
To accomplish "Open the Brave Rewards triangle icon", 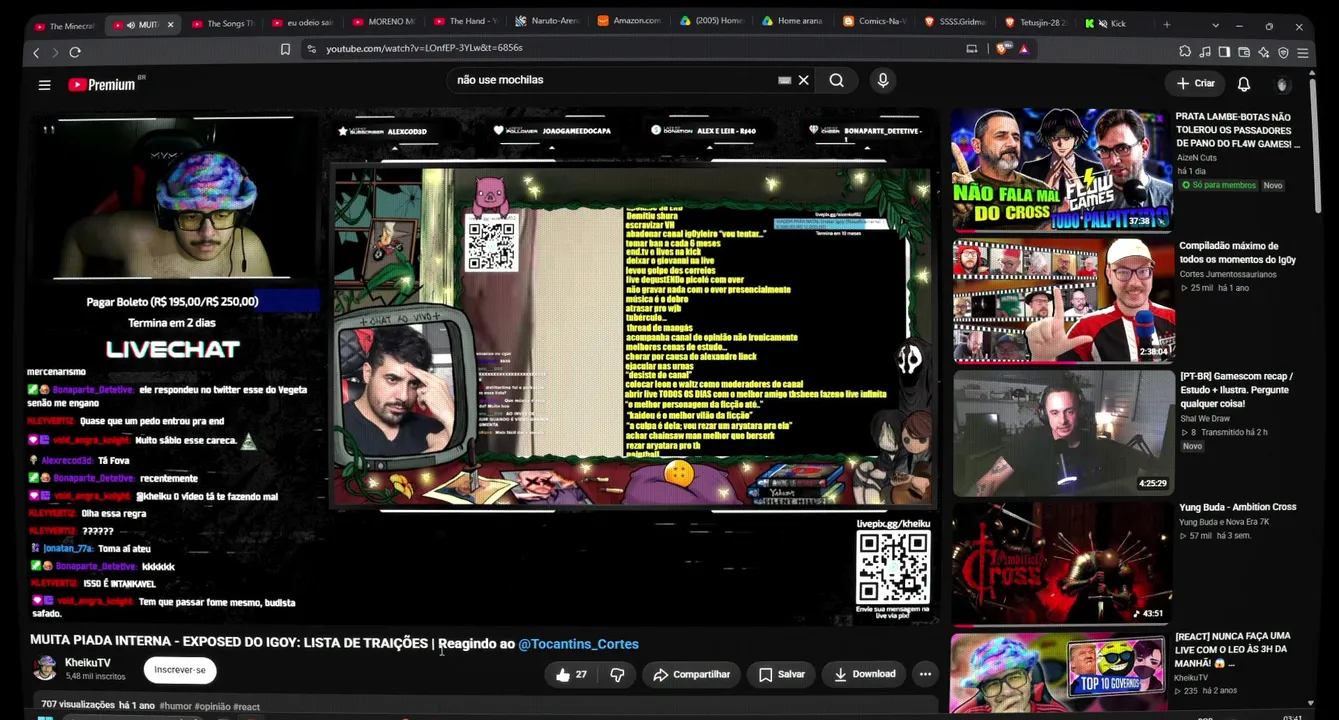I will [x=1024, y=48].
